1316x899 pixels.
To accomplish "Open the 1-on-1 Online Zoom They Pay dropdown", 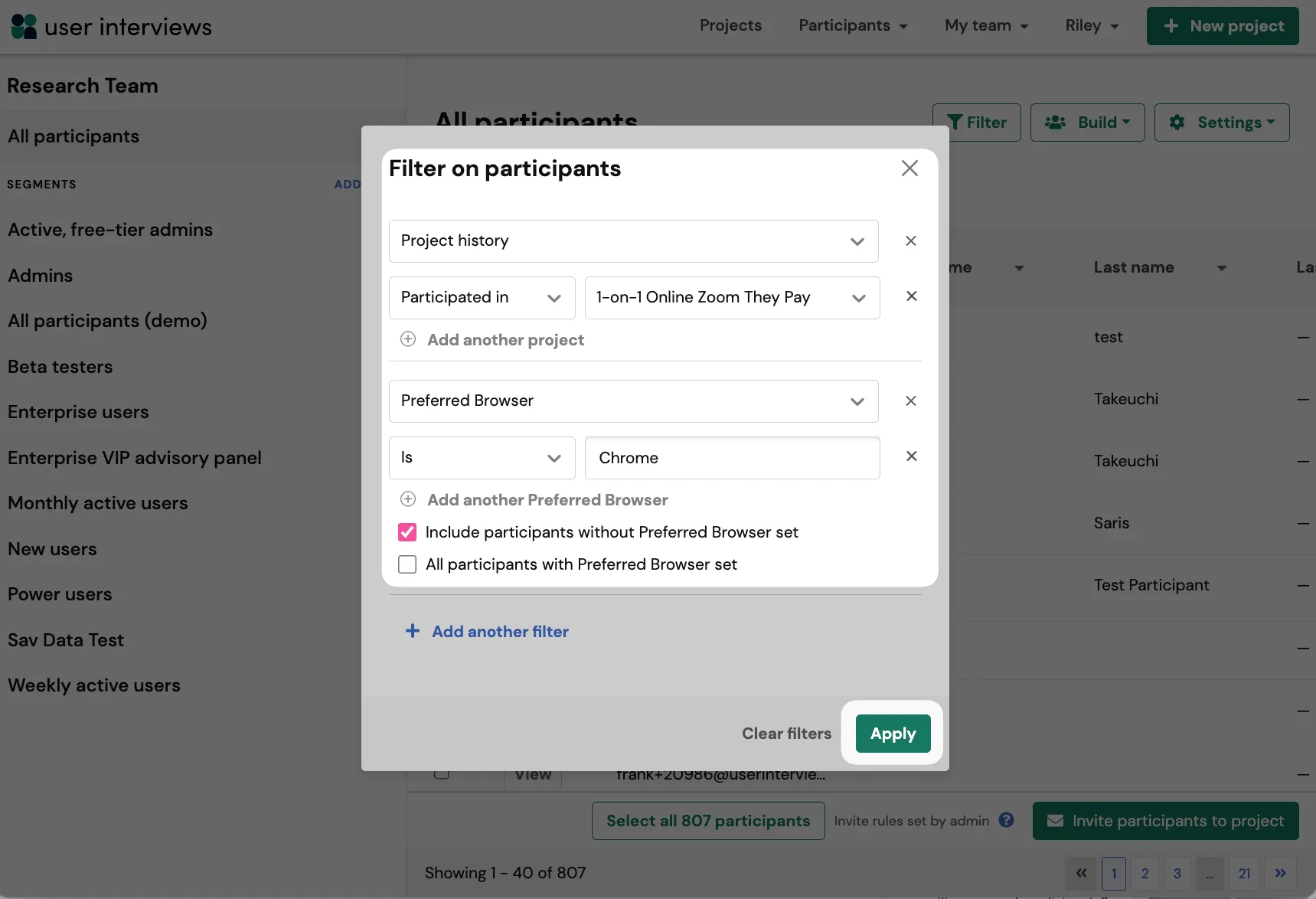I will pyautogui.click(x=733, y=298).
